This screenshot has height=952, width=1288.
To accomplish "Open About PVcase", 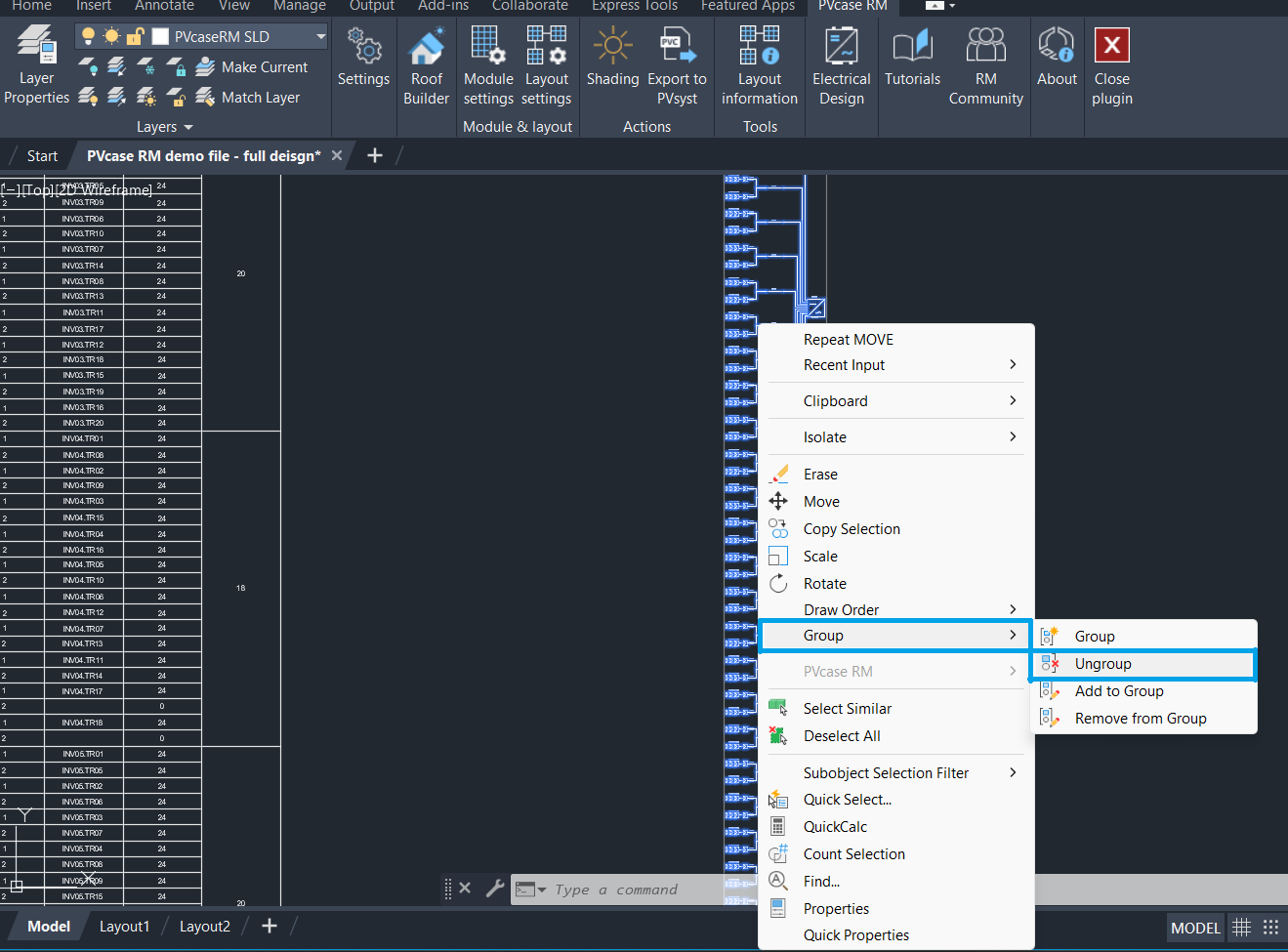I will 1057,57.
